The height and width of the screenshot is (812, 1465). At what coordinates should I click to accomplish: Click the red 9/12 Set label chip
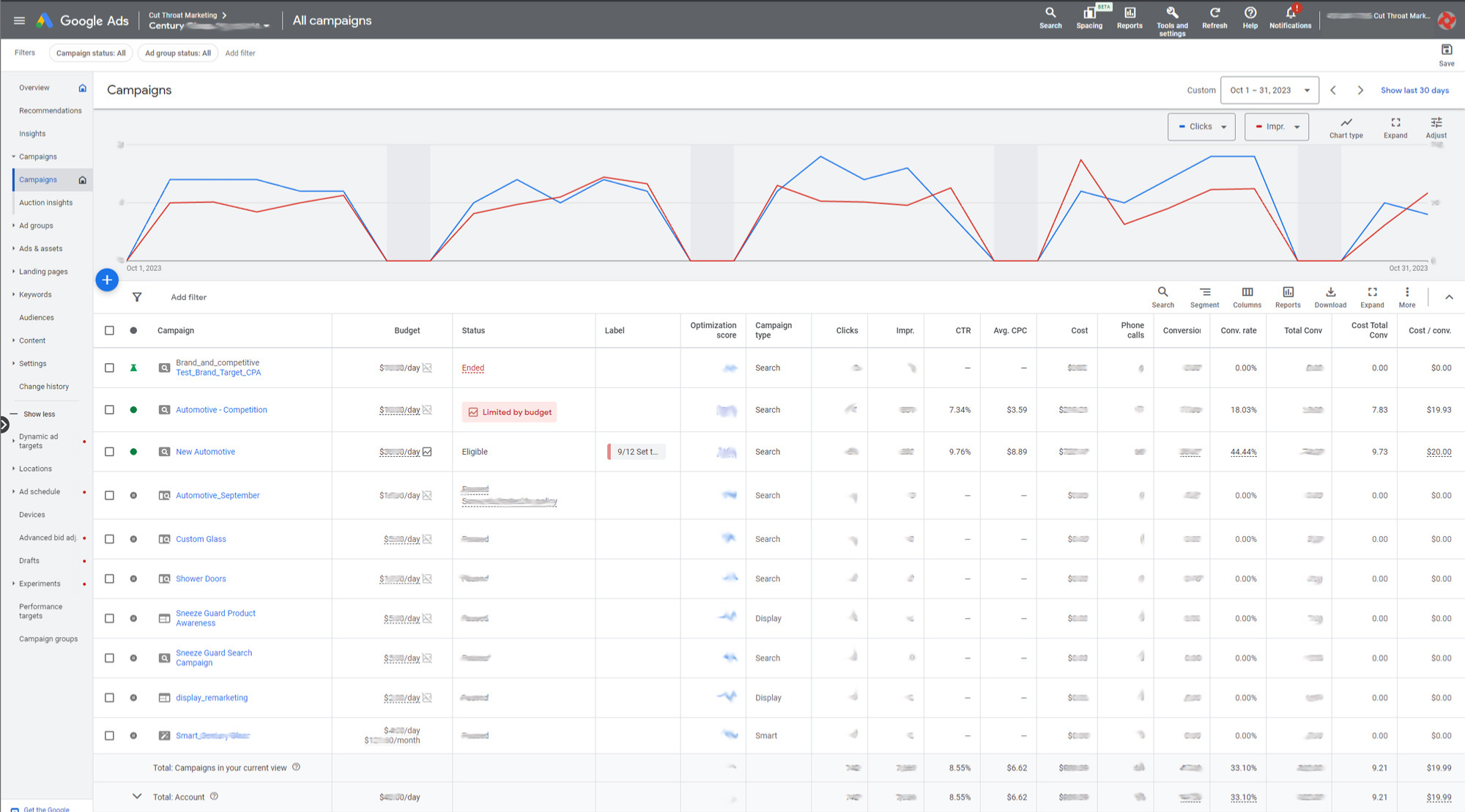coord(636,452)
